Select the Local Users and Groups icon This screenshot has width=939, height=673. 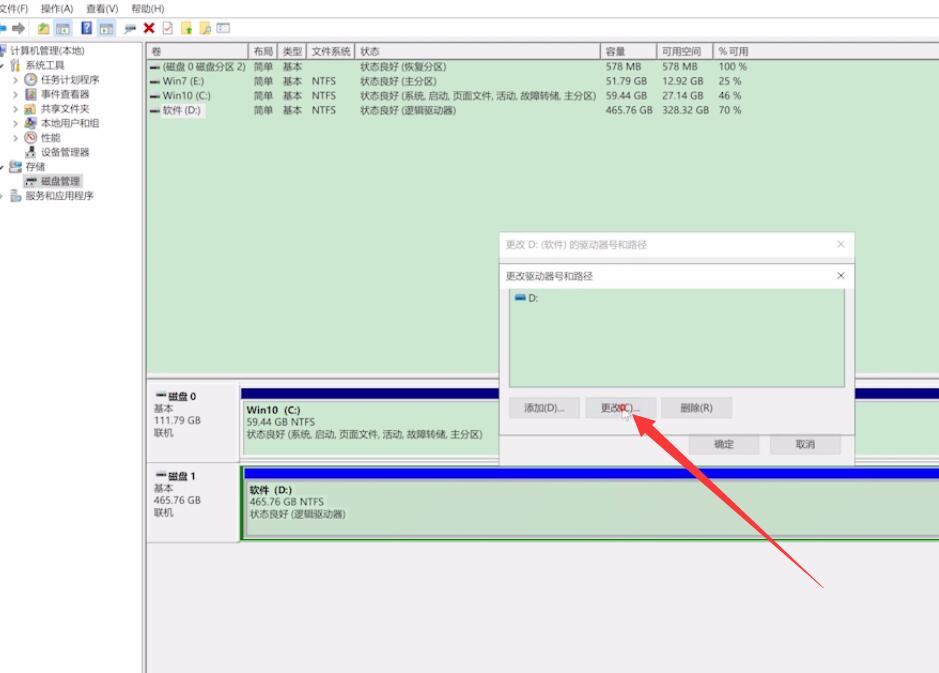coord(31,123)
